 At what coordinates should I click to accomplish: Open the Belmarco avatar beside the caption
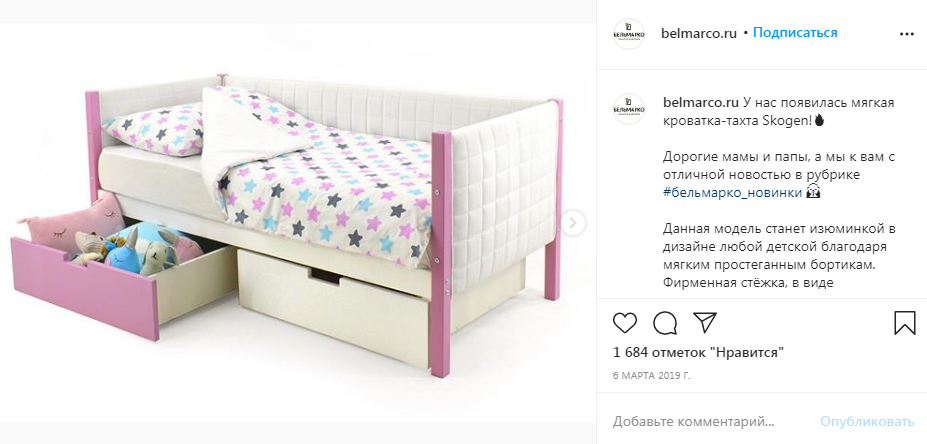[629, 109]
